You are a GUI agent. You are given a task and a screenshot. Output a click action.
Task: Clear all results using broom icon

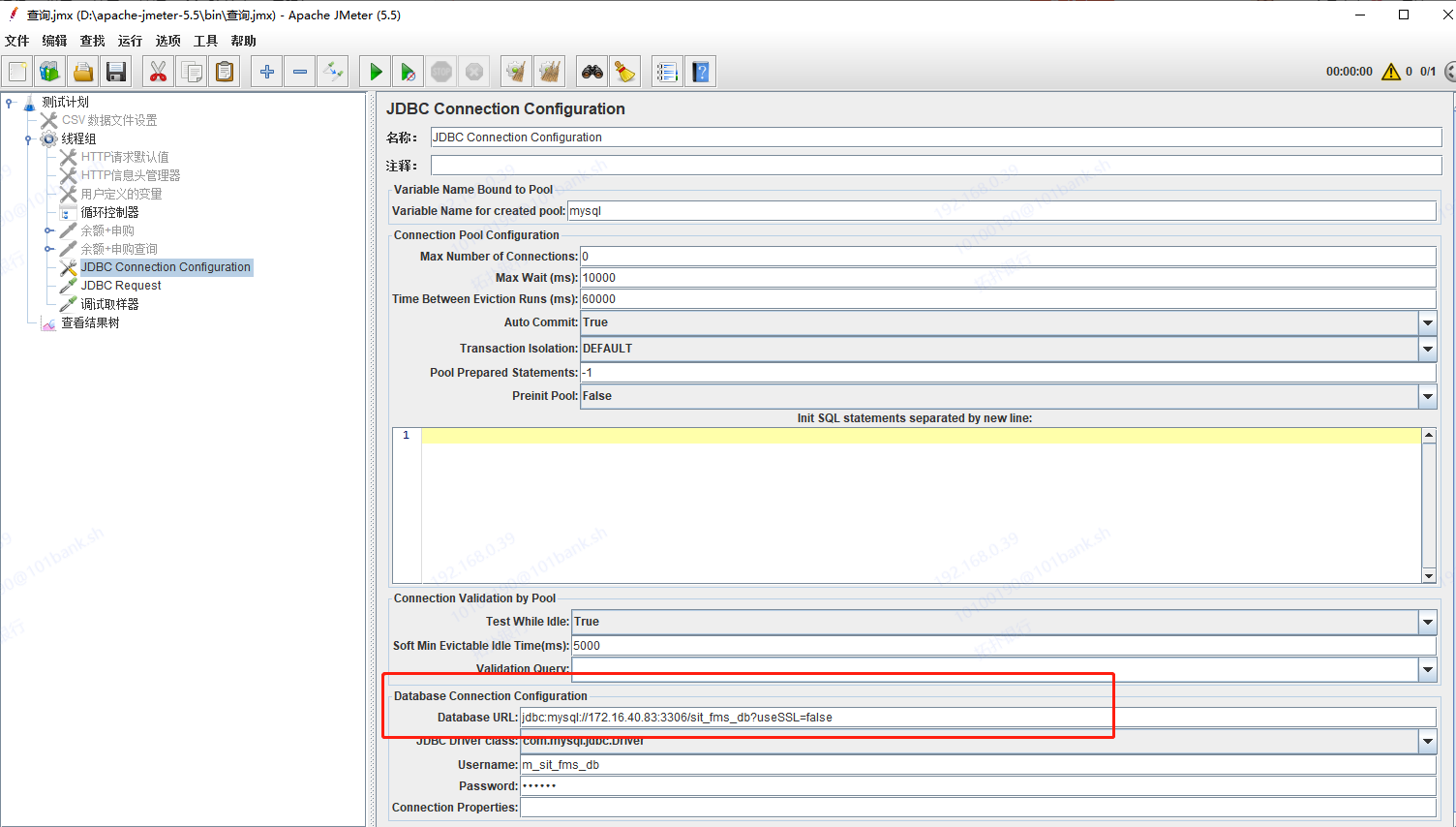pyautogui.click(x=549, y=71)
